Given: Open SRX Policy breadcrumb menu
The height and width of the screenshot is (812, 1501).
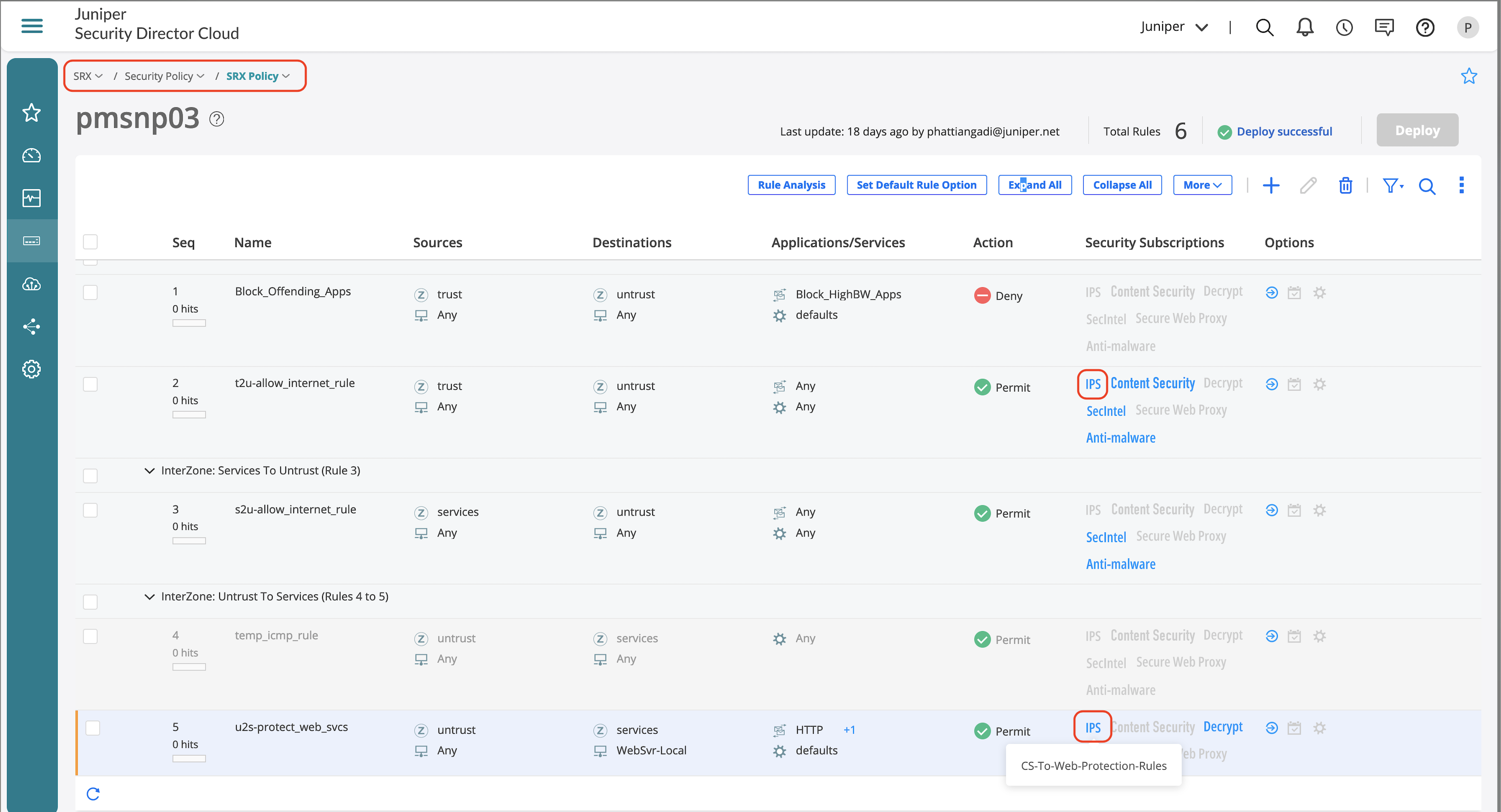Looking at the screenshot, I should [257, 76].
